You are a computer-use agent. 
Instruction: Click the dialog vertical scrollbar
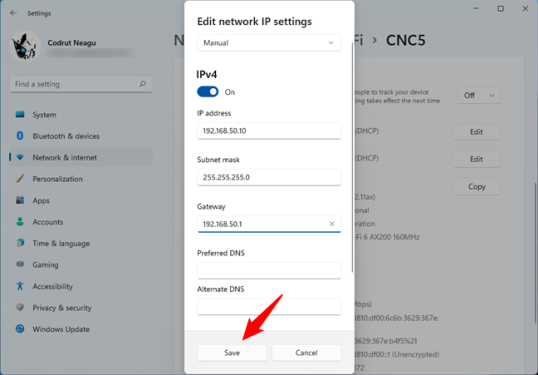(352, 158)
